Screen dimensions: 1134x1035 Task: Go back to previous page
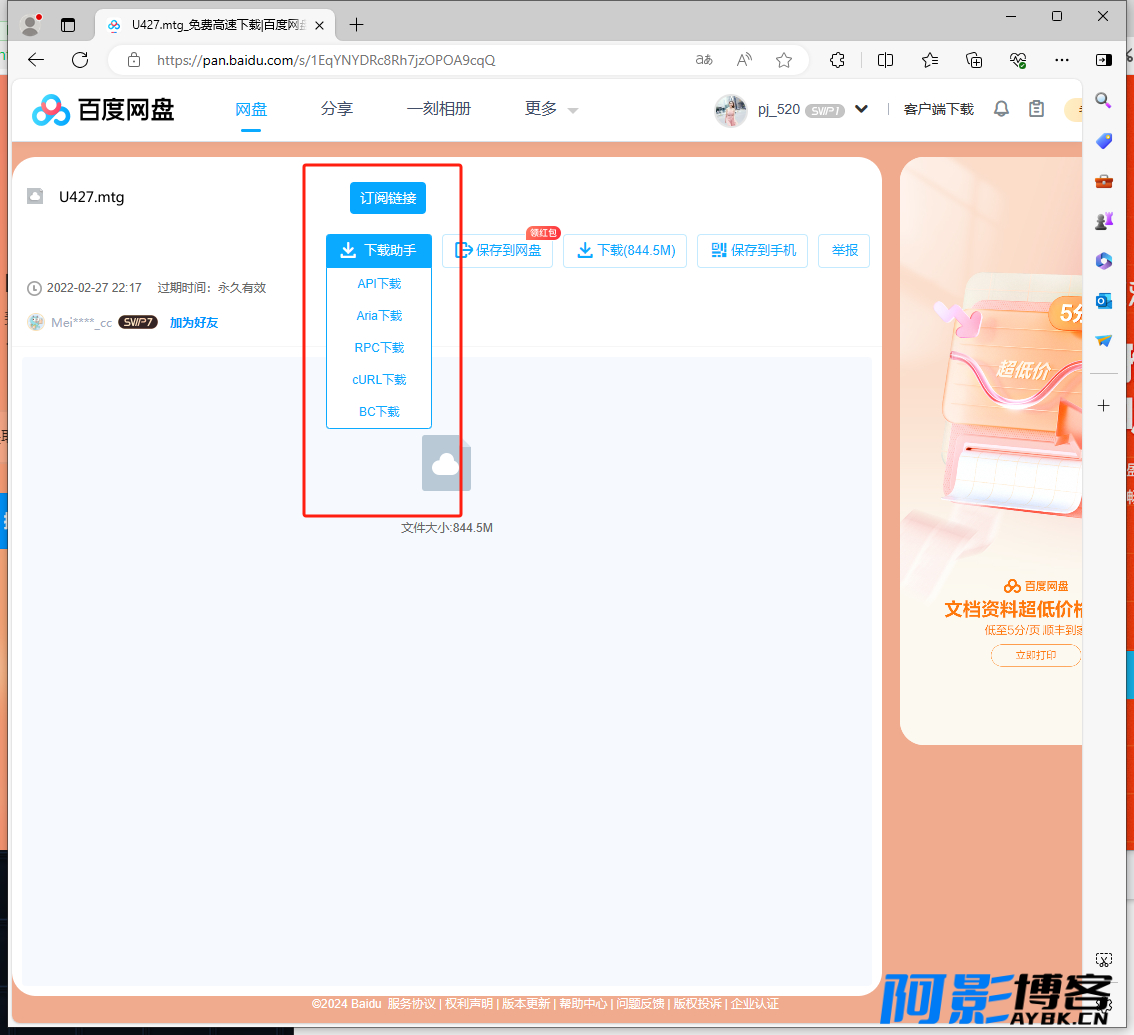click(x=35, y=60)
